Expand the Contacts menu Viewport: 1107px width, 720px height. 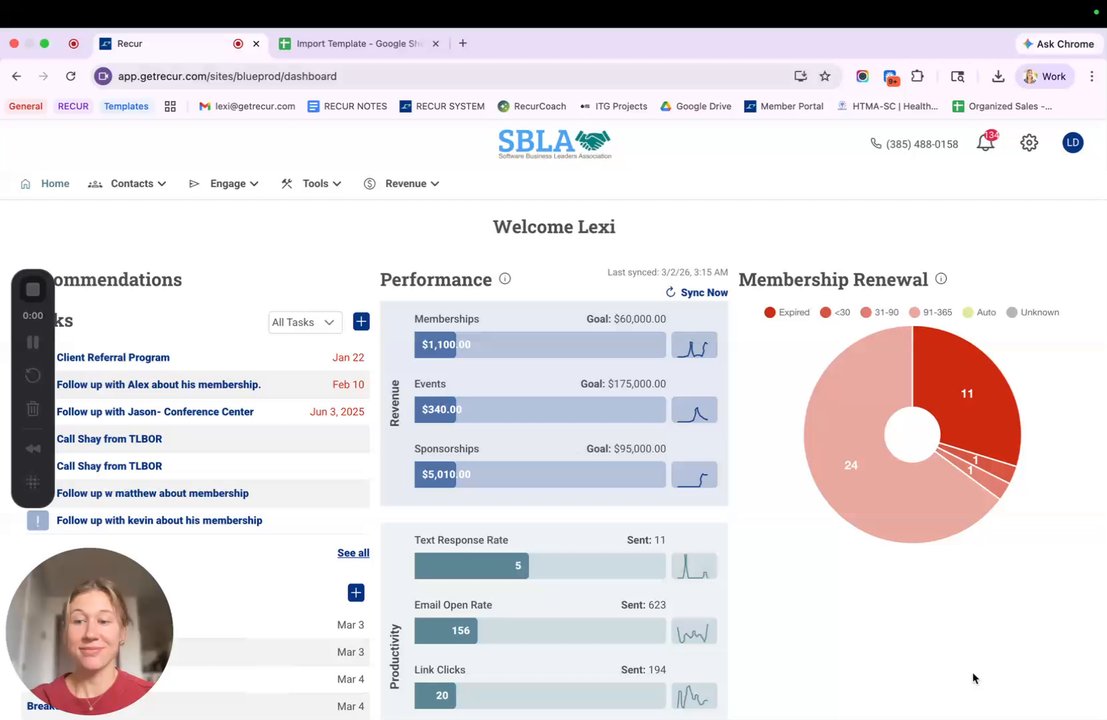[127, 184]
